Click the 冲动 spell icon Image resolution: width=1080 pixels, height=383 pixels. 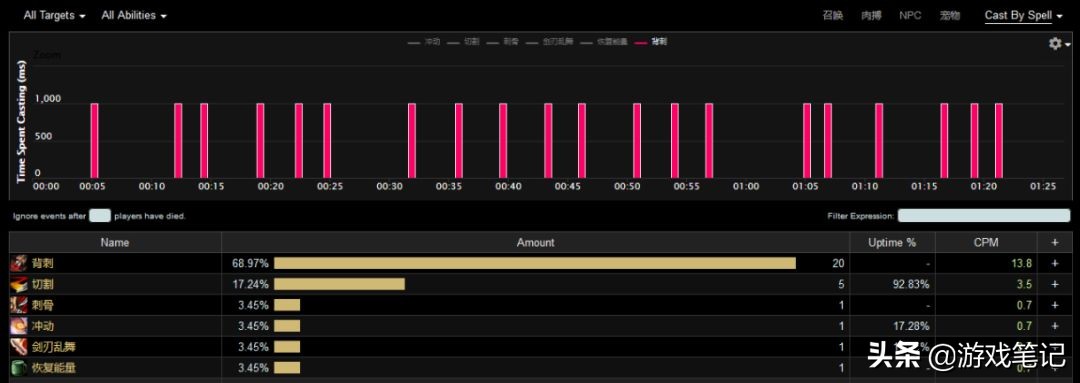coord(19,326)
